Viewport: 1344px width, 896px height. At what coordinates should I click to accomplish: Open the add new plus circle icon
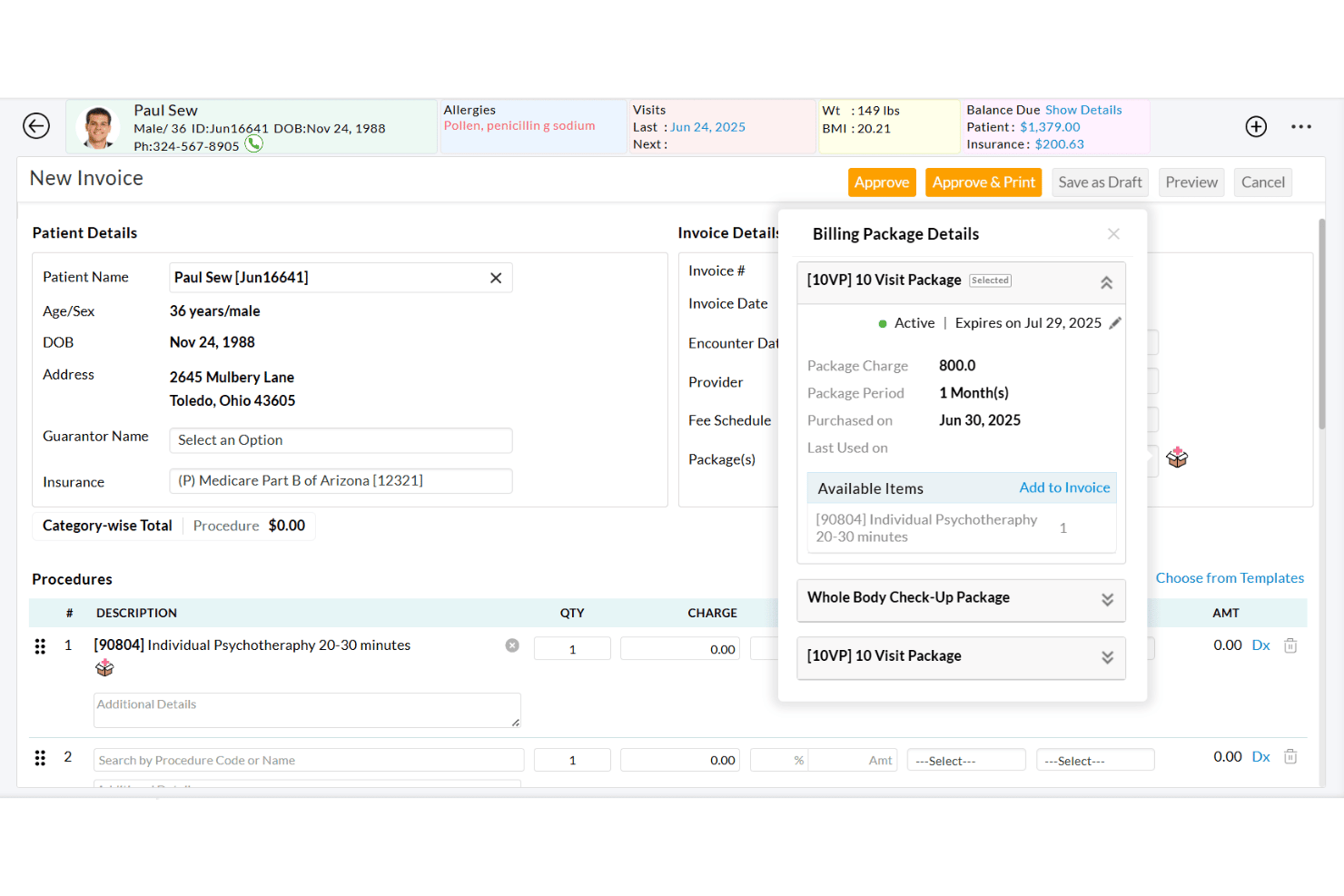pos(1256,126)
